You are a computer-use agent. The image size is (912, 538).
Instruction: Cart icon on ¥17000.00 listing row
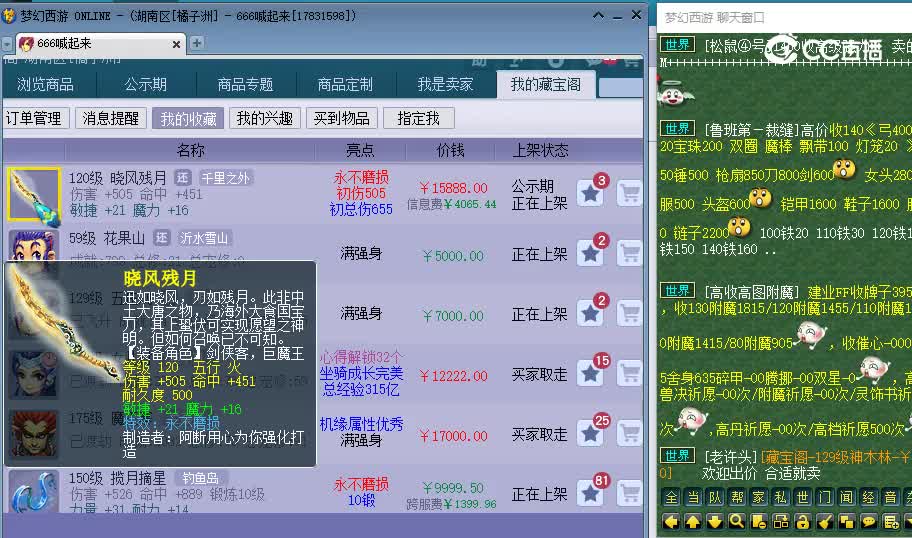click(x=629, y=433)
